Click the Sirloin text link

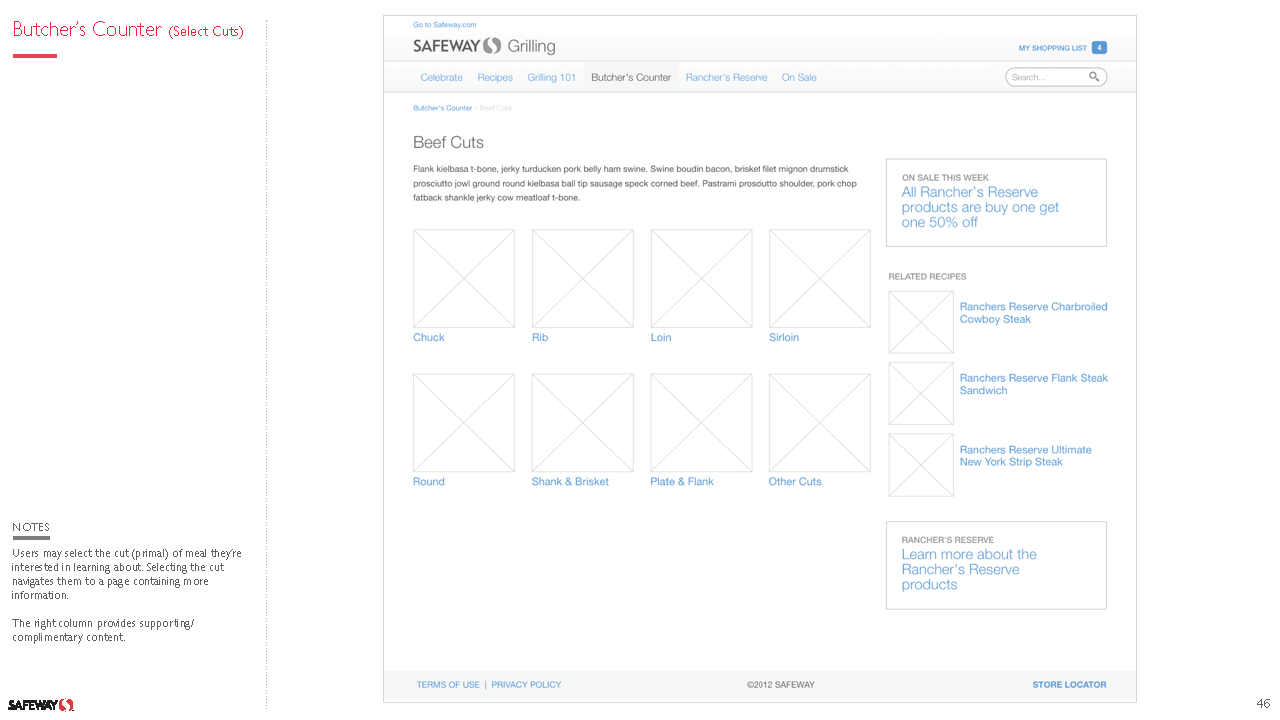point(784,337)
